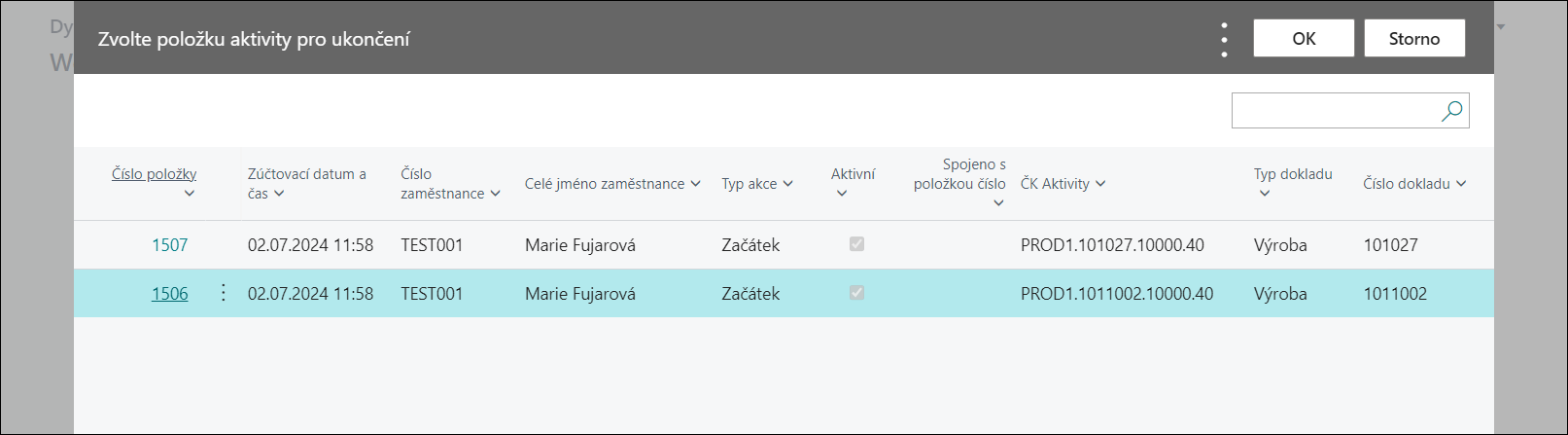Open the vertical three-dot more options menu
The image size is (1568, 435).
(x=1224, y=39)
